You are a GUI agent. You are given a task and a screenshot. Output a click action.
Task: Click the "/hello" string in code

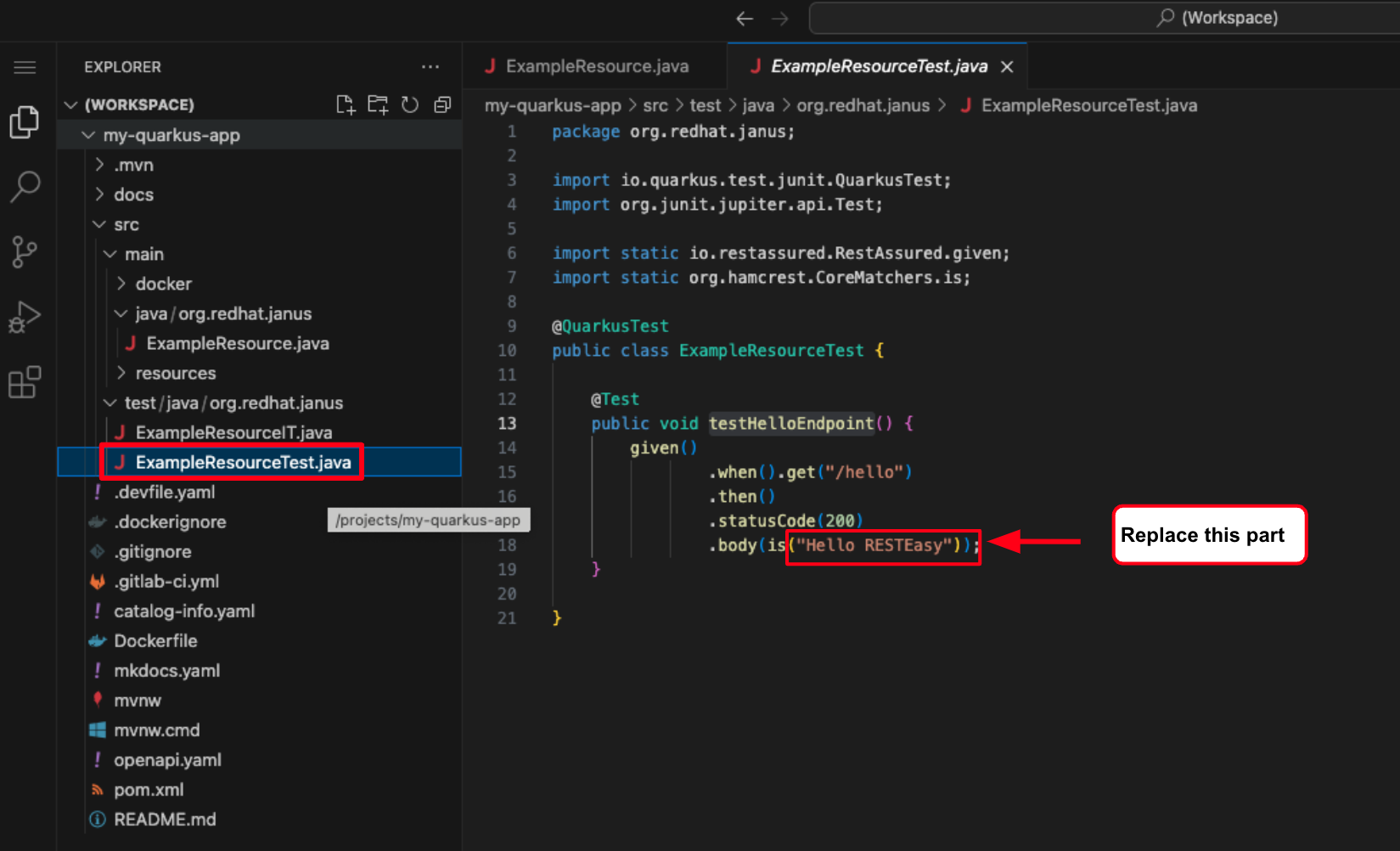point(863,472)
